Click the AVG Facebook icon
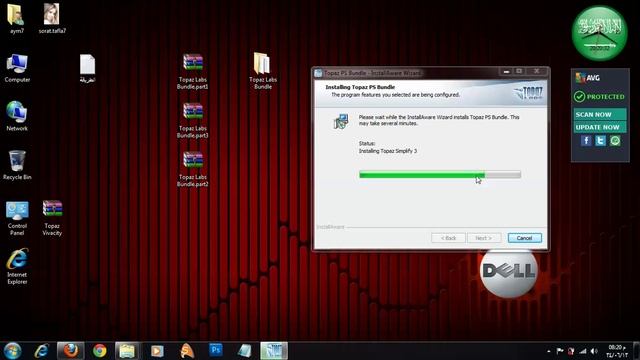This screenshot has width=640, height=360. (x=586, y=141)
